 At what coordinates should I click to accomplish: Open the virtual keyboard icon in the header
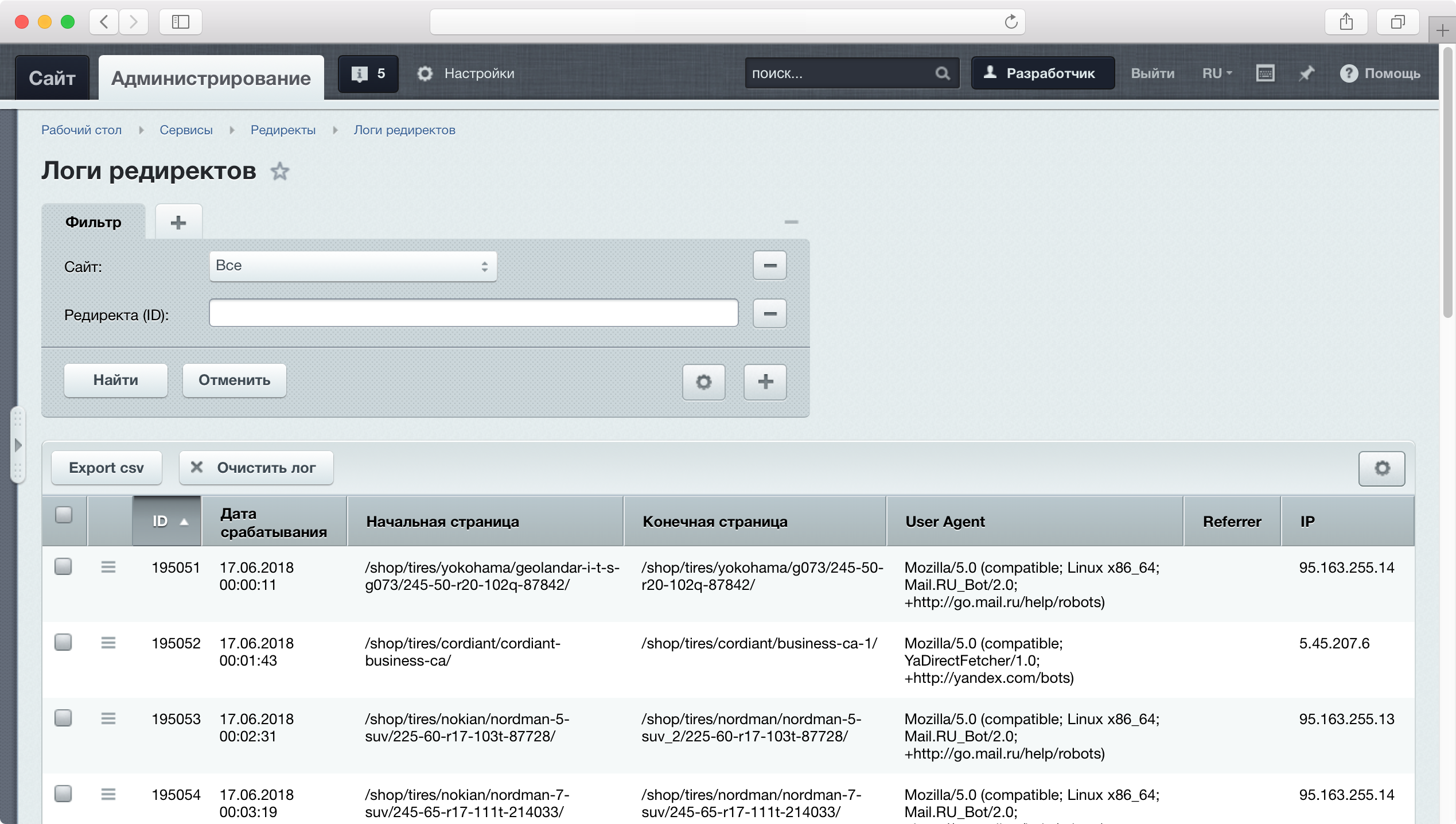coord(1265,73)
